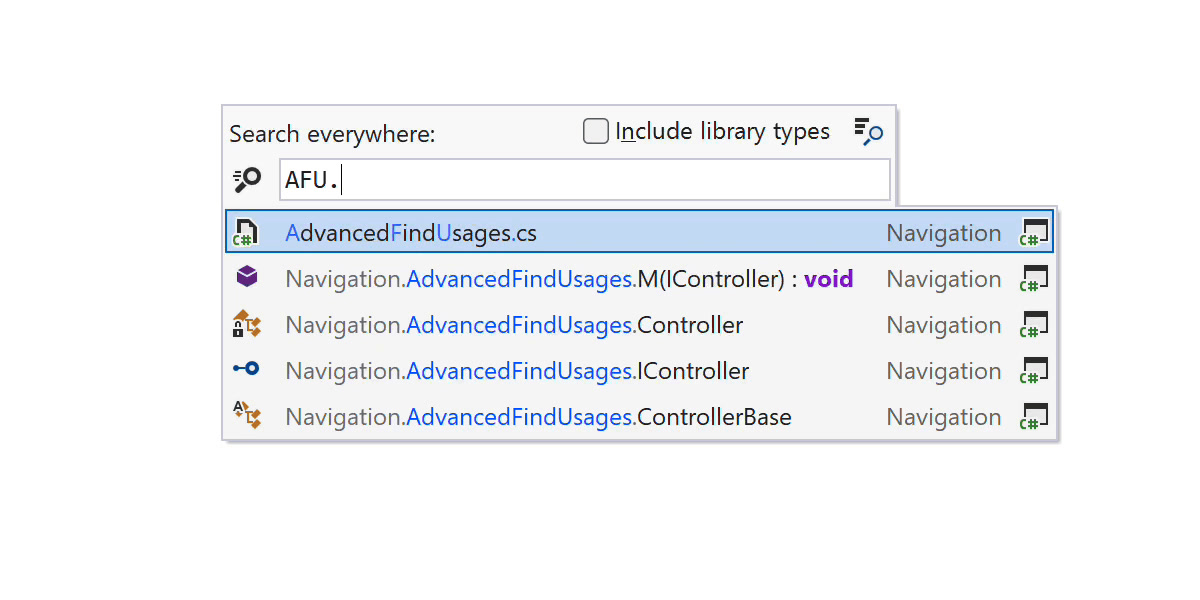Click the C# project icon on the M(IController) row

(x=1033, y=279)
